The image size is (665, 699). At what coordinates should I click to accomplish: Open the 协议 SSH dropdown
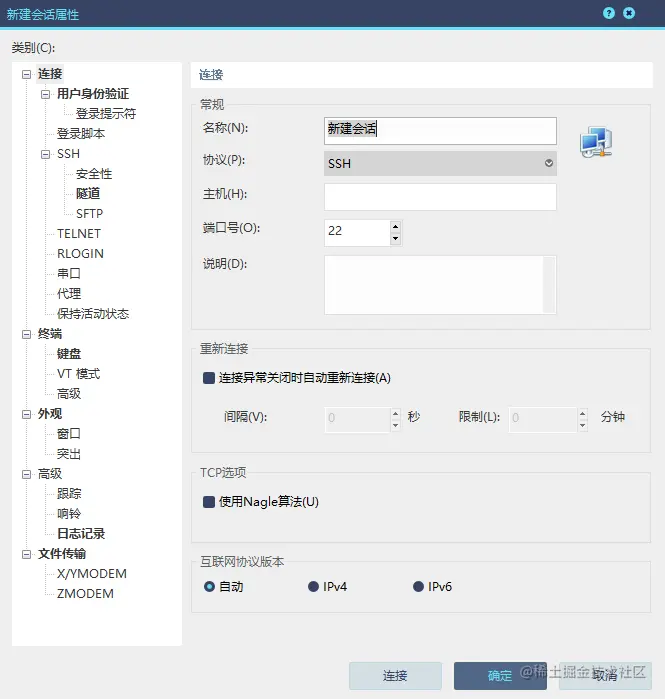coord(440,163)
